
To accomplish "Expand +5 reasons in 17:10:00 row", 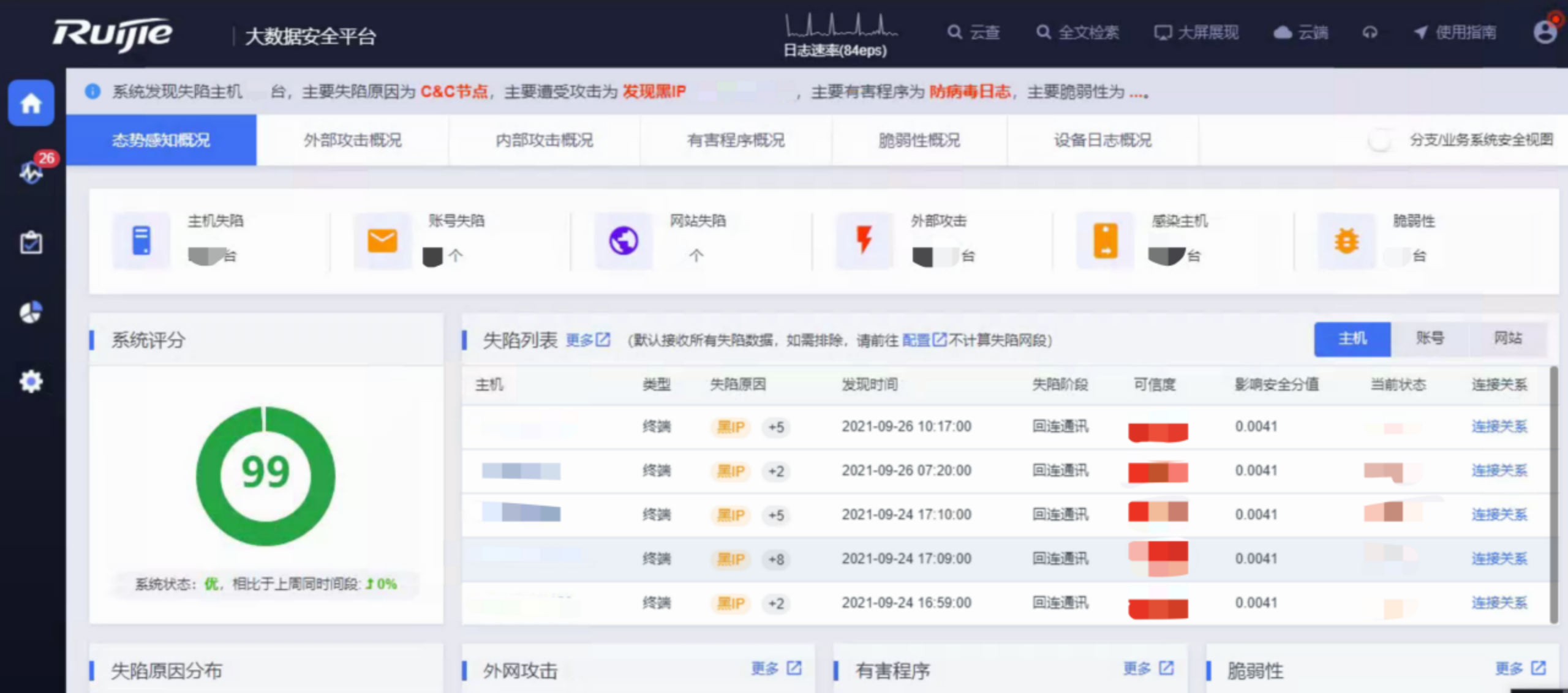I will tap(776, 515).
